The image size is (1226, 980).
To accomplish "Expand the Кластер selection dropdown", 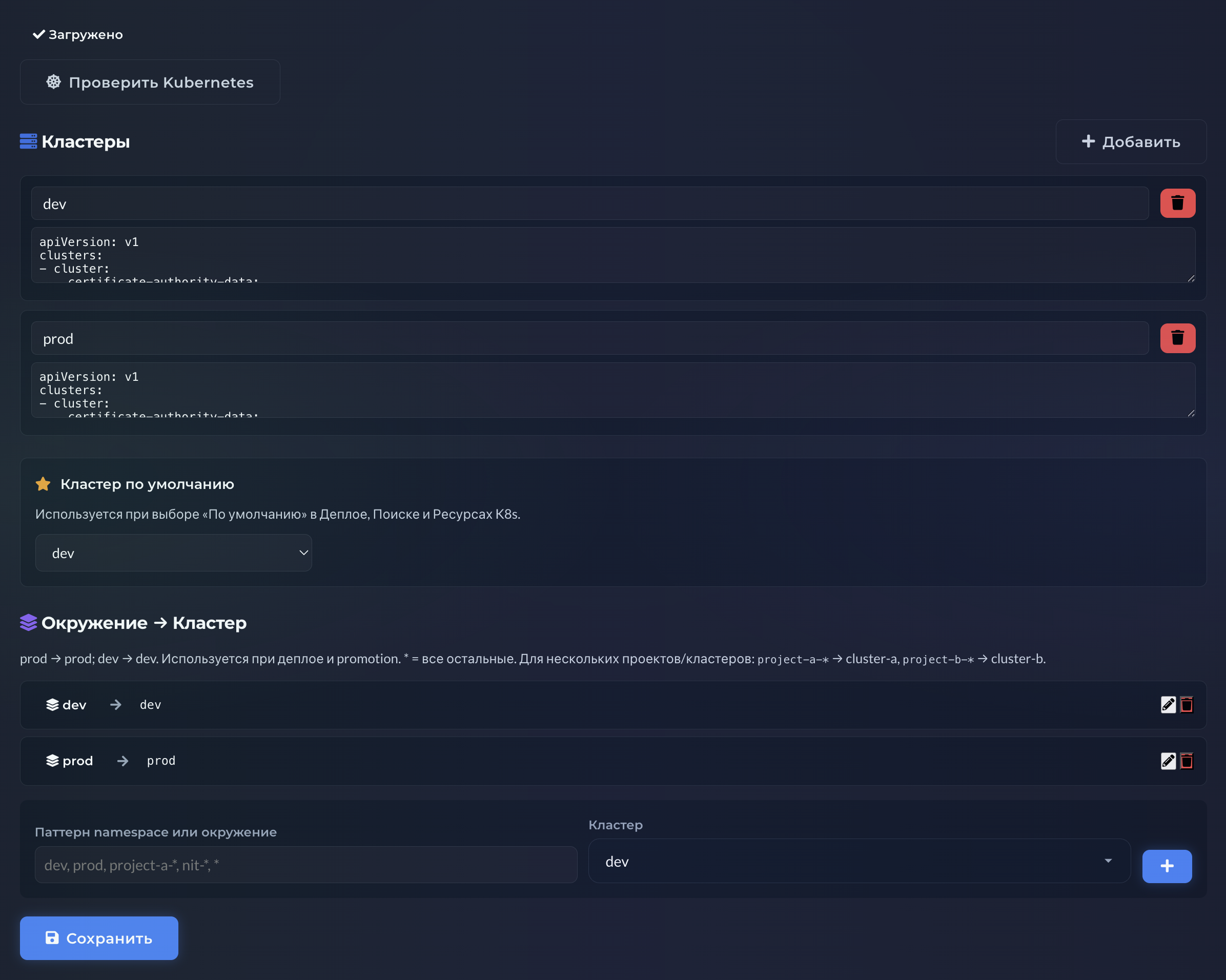I will point(859,861).
